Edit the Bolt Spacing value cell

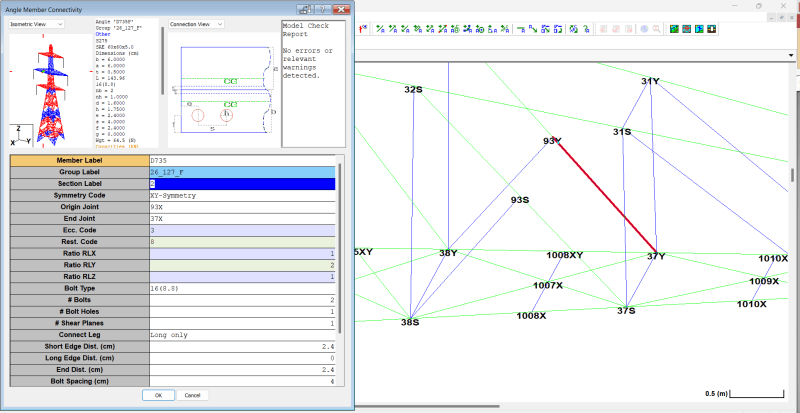pyautogui.click(x=242, y=381)
